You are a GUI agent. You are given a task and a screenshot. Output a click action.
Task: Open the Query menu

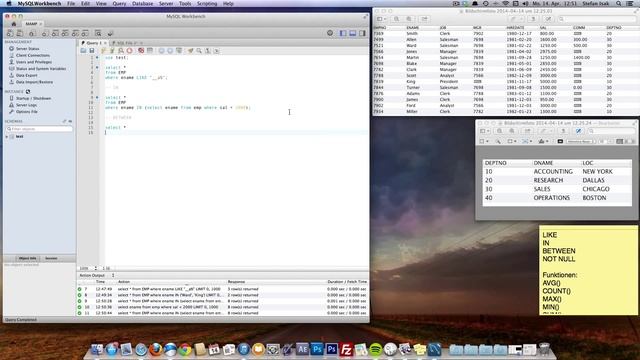(x=119, y=4)
